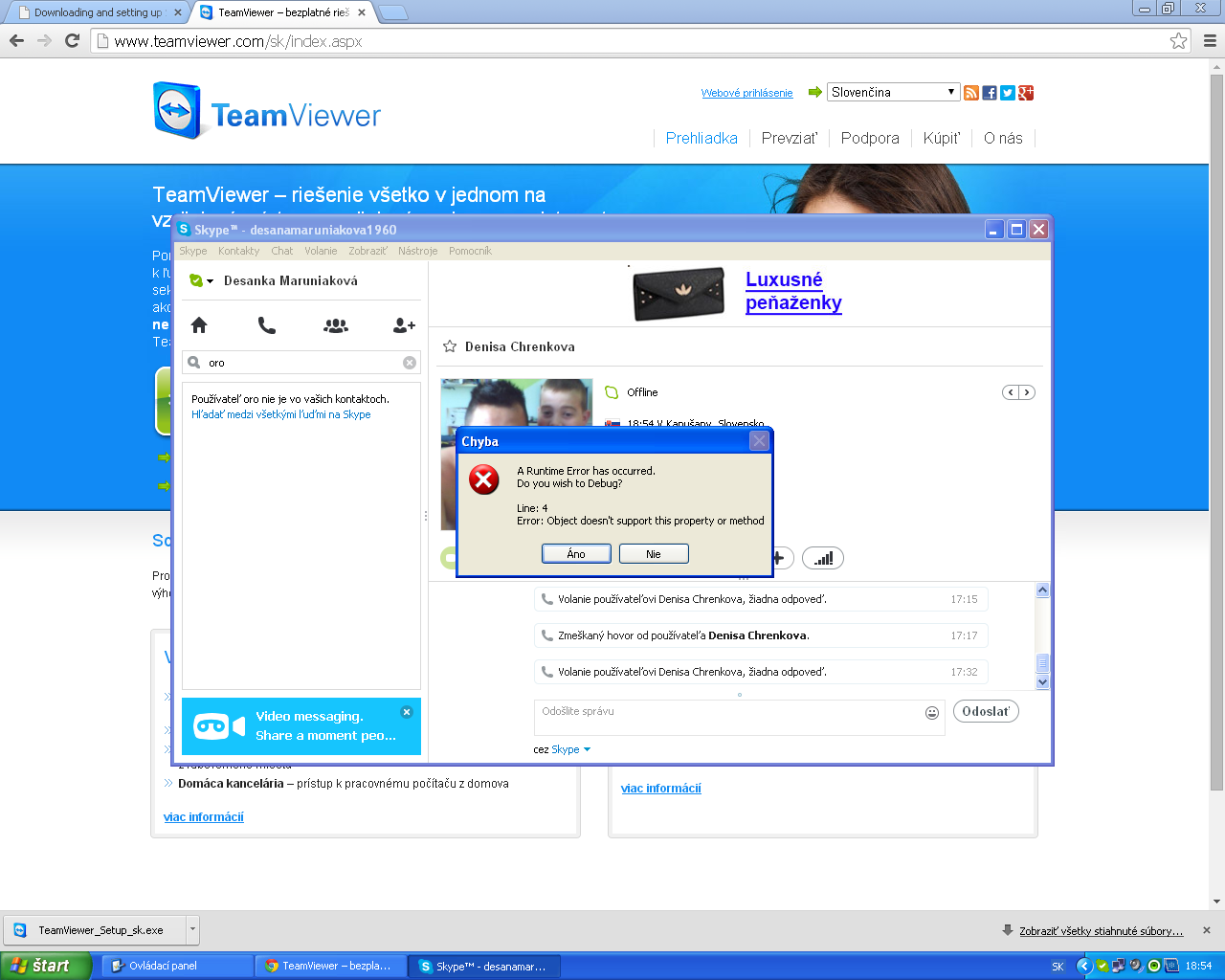Image resolution: width=1225 pixels, height=980 pixels.
Task: Click Zobraziť všetky stiahnuté súbory link
Action: click(1101, 930)
